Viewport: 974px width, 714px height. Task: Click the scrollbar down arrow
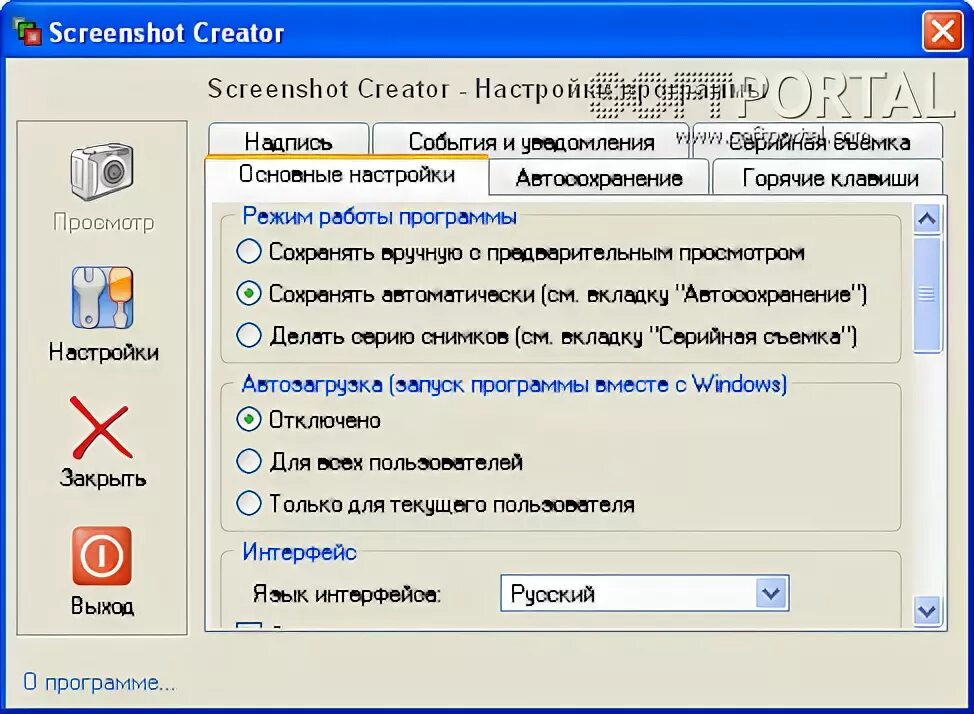(927, 611)
